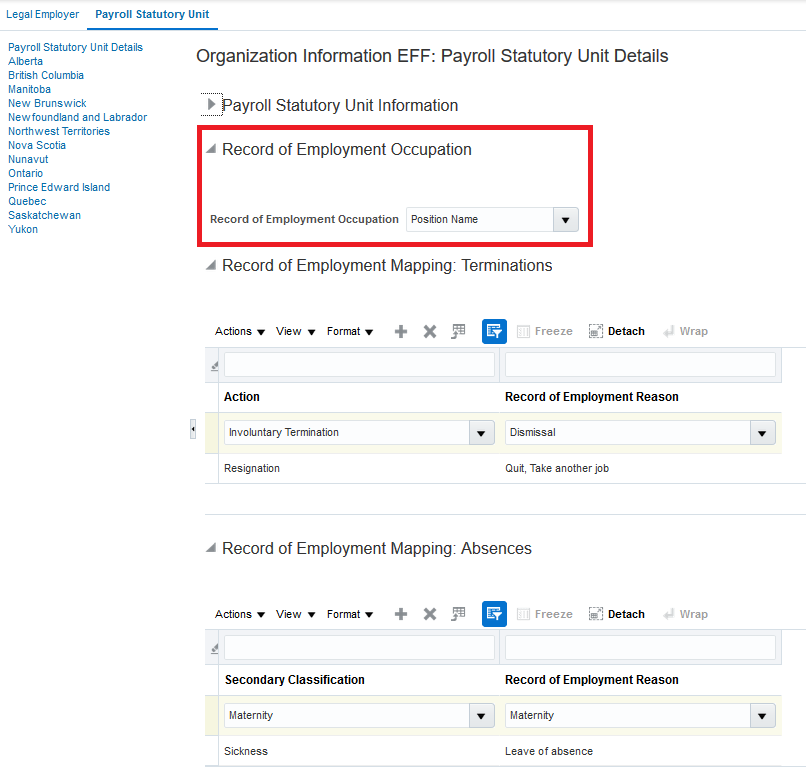Open the Dismissal reason dropdown
Image resolution: width=806 pixels, height=774 pixels.
point(763,433)
